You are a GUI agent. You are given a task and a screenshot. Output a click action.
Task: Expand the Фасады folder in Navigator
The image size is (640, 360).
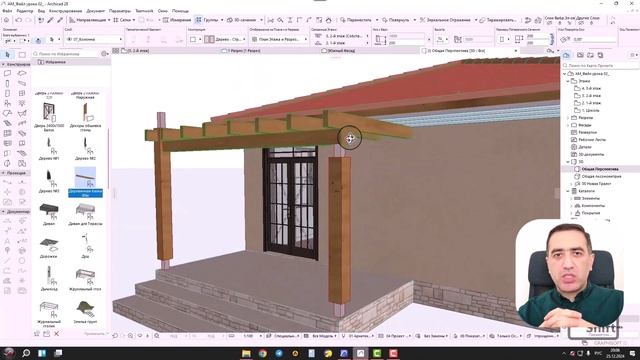click(x=568, y=125)
